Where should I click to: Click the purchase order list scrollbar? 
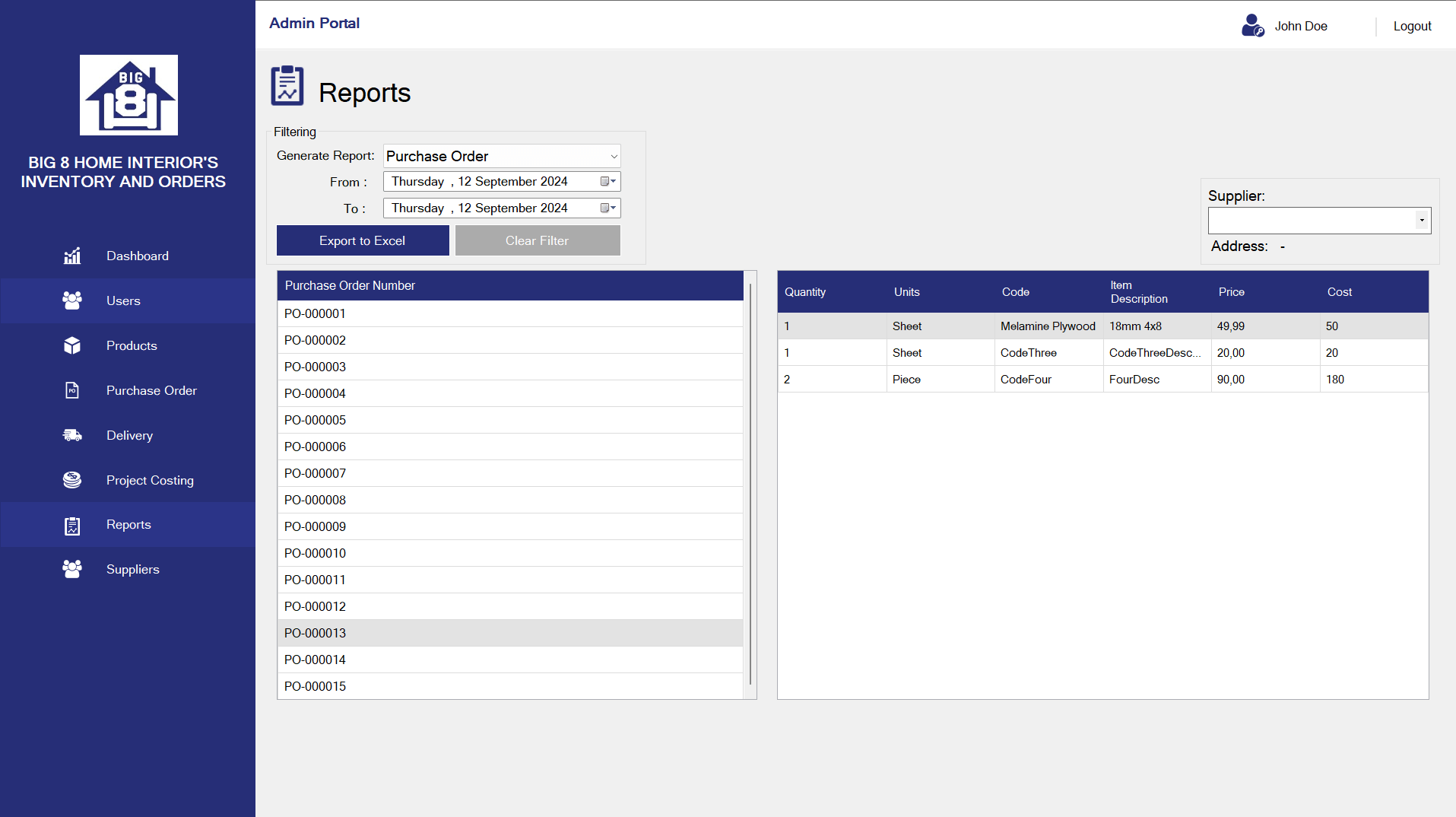click(750, 485)
